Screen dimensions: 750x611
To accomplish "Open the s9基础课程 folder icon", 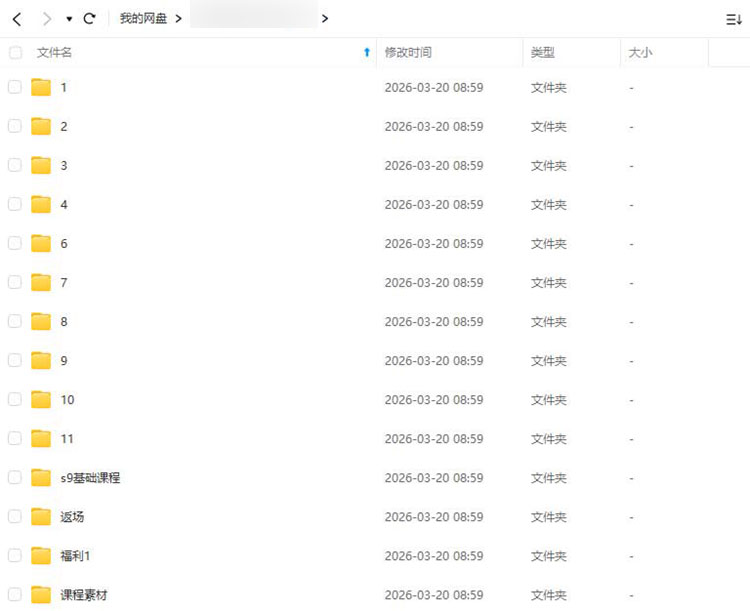I will 41,478.
